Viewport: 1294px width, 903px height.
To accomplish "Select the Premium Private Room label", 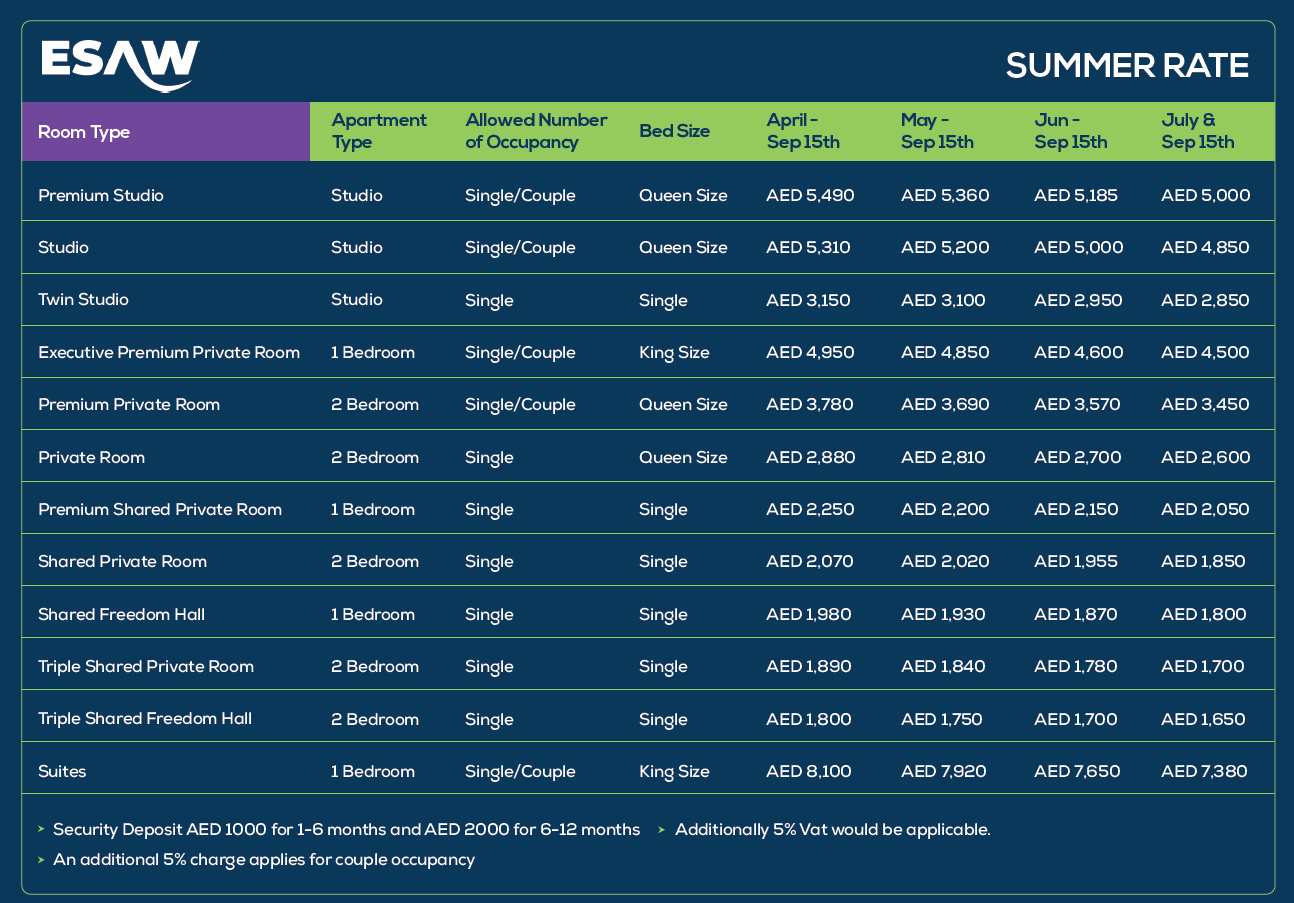I will pos(129,404).
